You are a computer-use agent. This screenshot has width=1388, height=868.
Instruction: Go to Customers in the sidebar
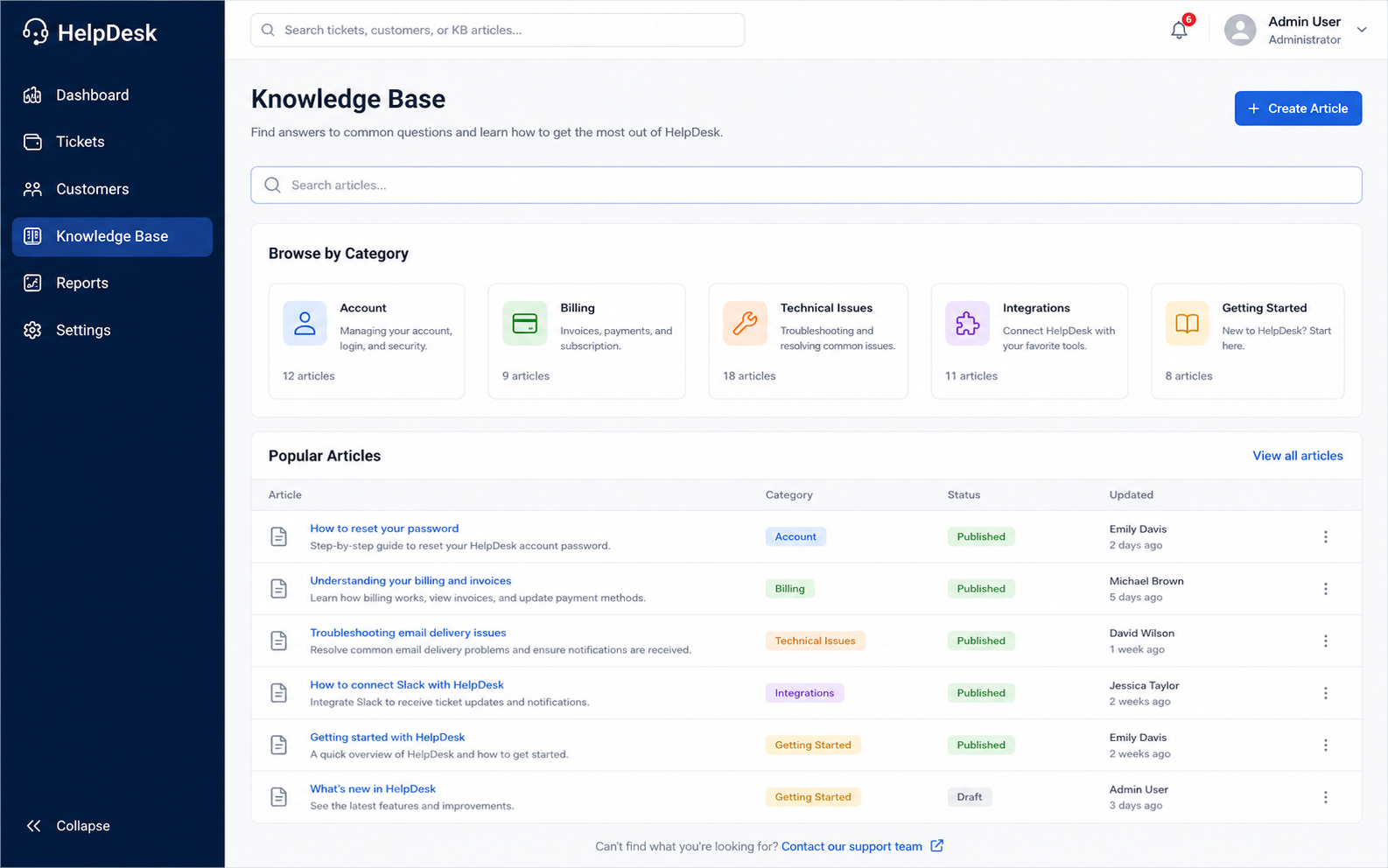point(112,189)
